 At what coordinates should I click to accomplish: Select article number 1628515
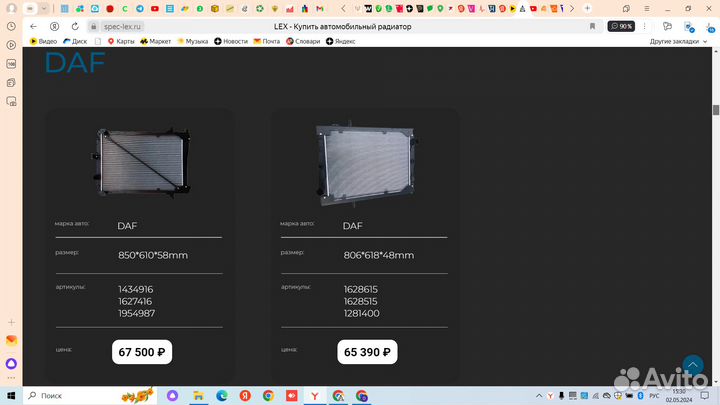360,301
